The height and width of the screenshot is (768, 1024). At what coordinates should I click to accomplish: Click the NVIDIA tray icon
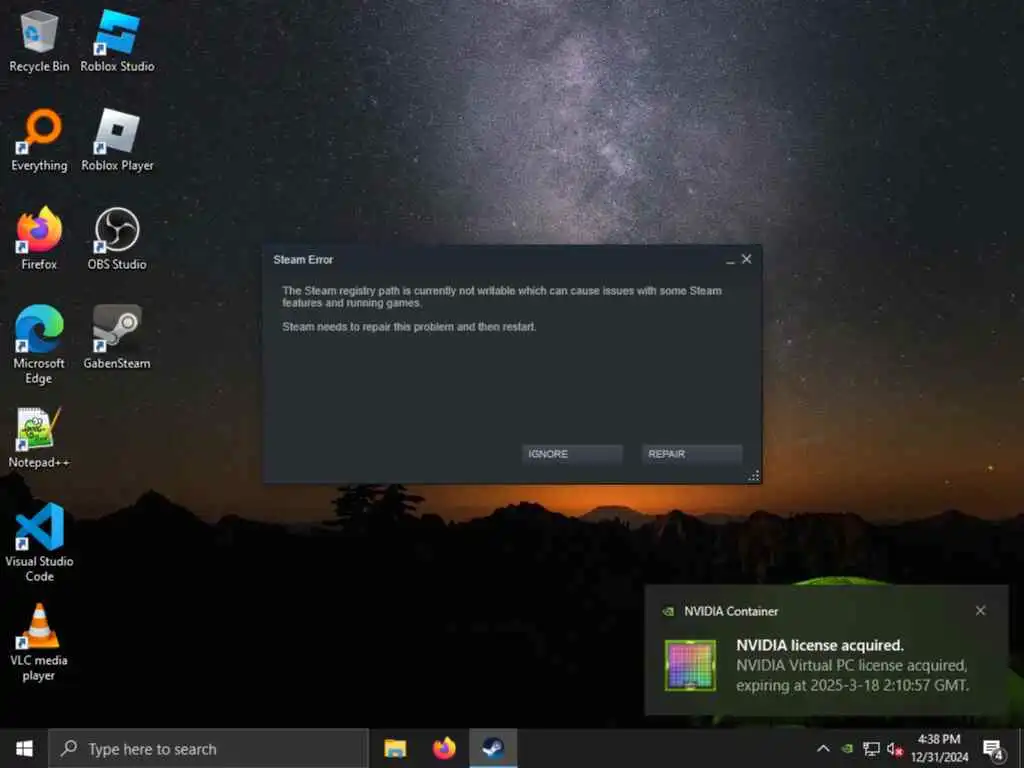(847, 749)
